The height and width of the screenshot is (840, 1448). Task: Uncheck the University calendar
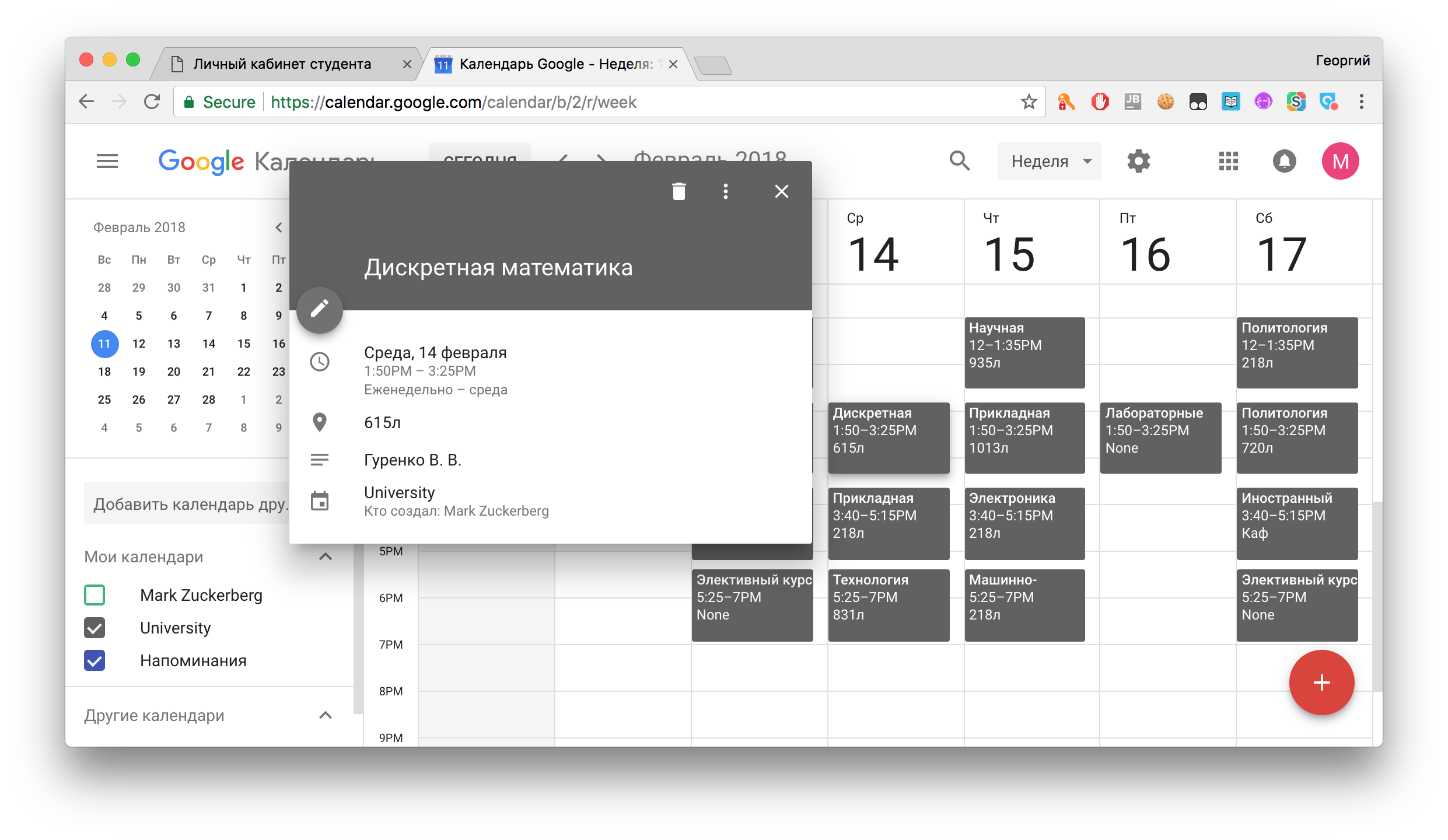point(95,628)
